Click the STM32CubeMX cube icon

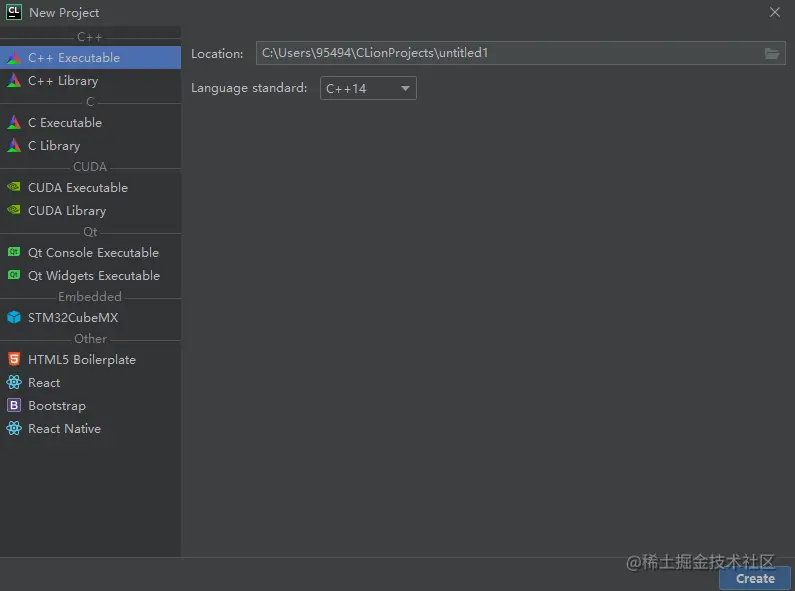(x=14, y=317)
